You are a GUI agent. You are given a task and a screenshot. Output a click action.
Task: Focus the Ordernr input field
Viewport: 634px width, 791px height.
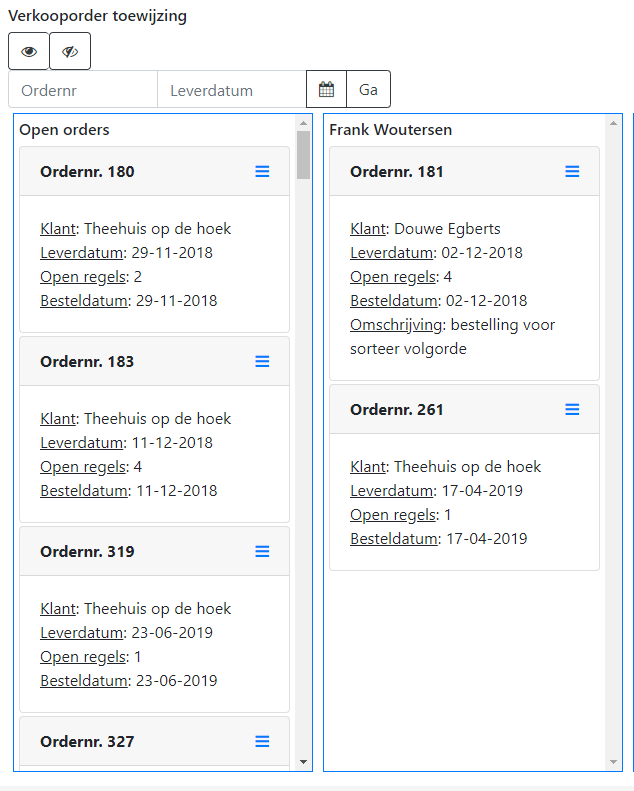(83, 90)
